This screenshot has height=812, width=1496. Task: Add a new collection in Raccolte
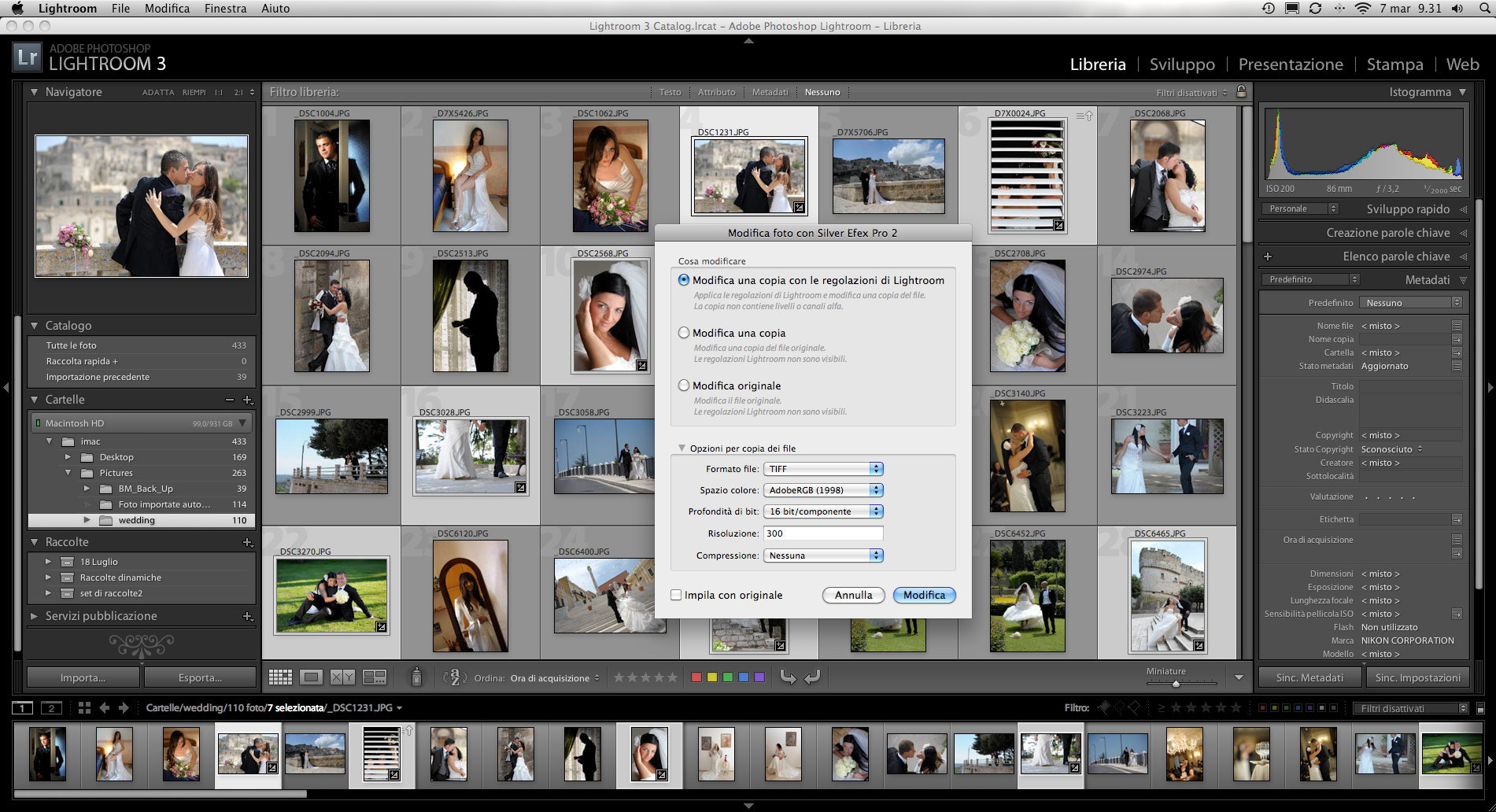[x=248, y=542]
